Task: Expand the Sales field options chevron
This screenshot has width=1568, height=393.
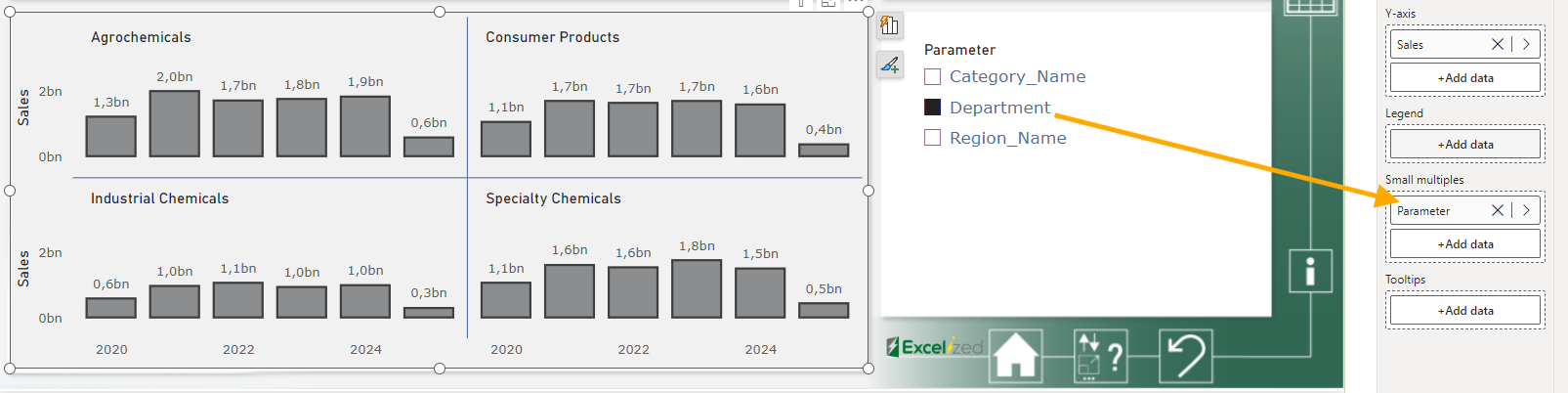Action: pyautogui.click(x=1527, y=44)
